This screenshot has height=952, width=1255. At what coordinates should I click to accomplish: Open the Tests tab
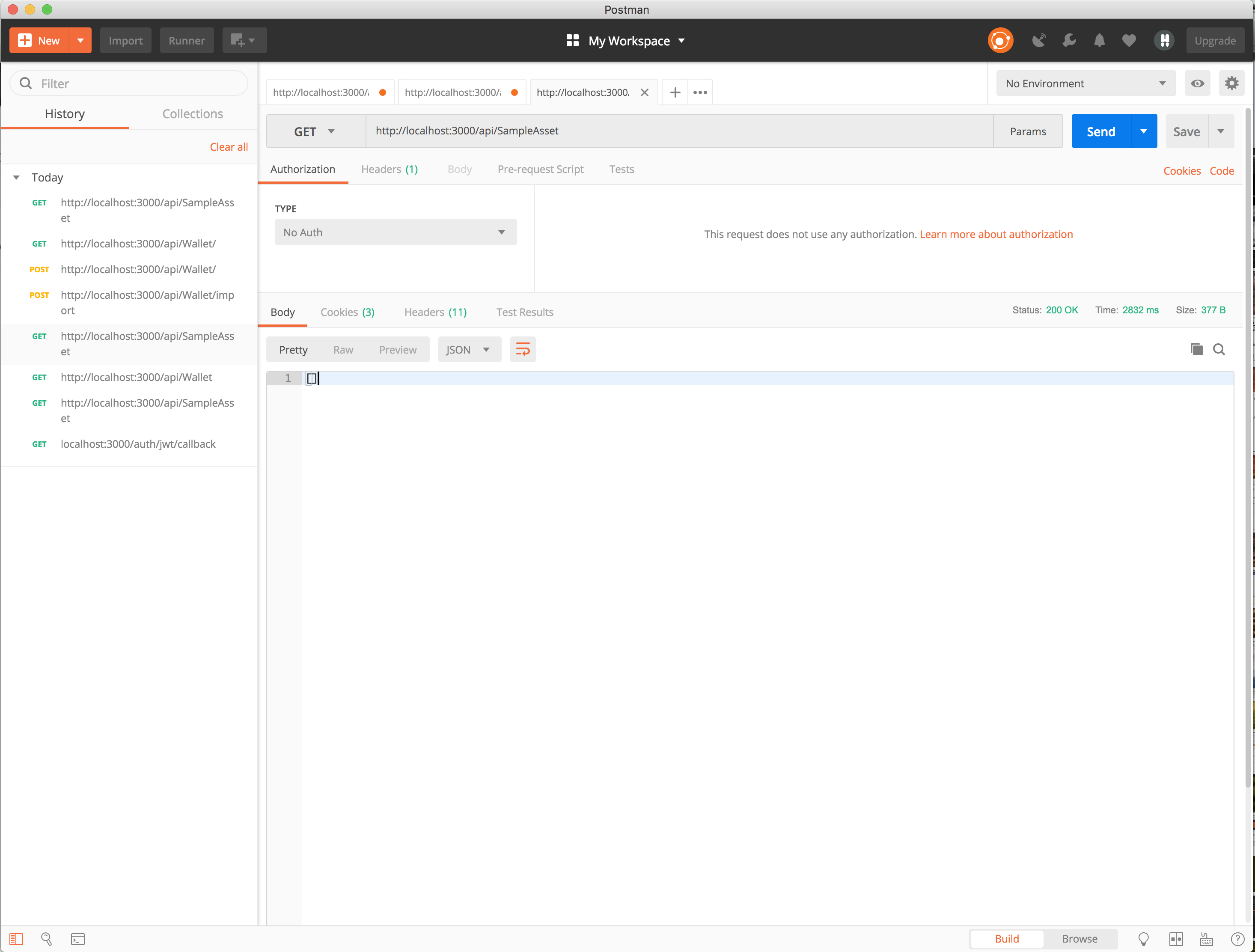pos(621,169)
